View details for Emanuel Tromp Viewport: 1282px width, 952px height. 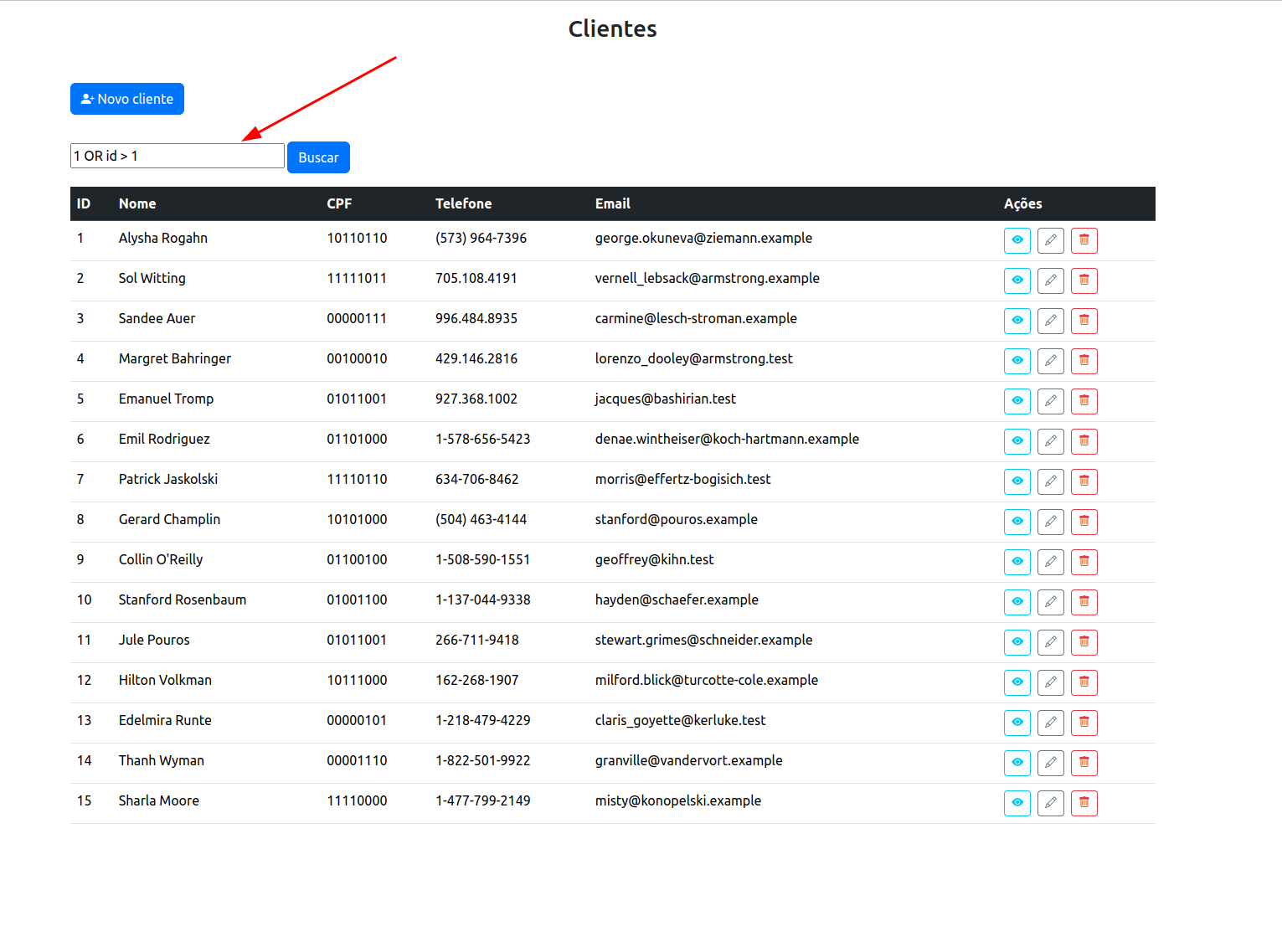point(1017,401)
